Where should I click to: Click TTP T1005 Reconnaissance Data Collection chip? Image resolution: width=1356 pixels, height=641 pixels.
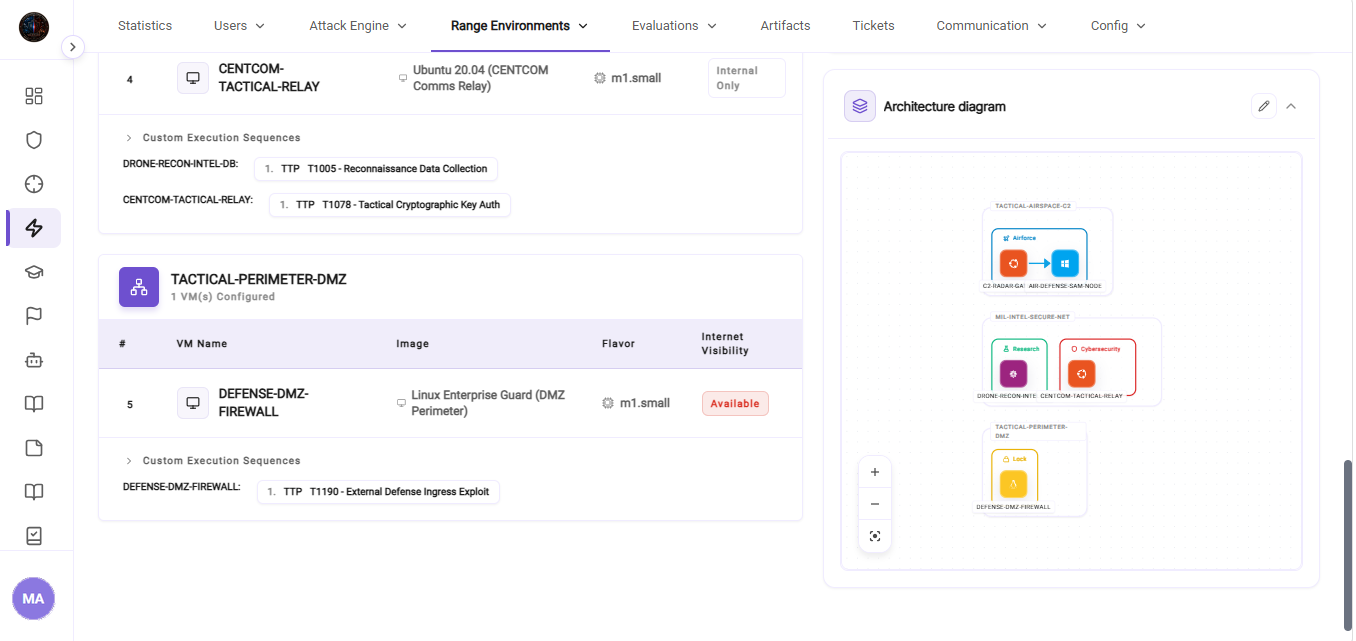point(376,169)
